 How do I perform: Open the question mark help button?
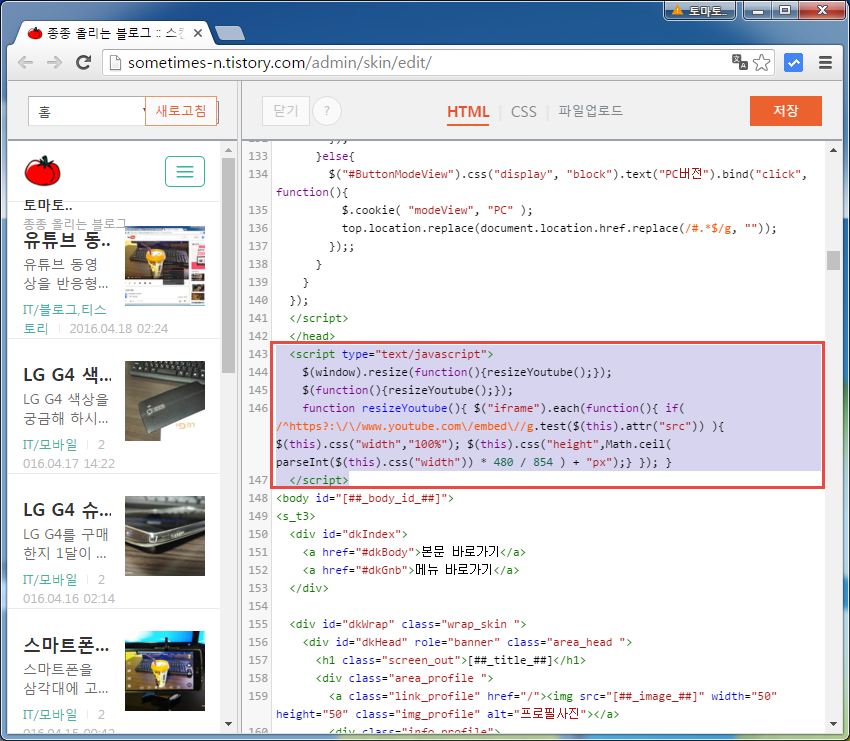tap(327, 111)
